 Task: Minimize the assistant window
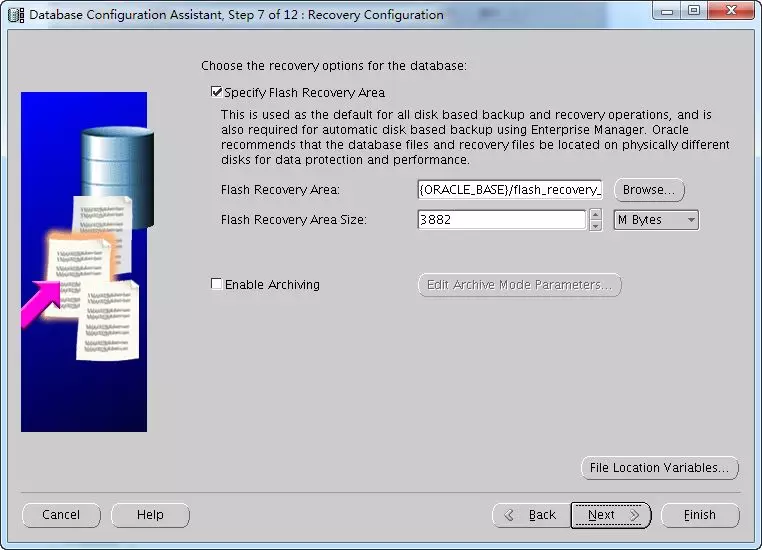point(667,11)
